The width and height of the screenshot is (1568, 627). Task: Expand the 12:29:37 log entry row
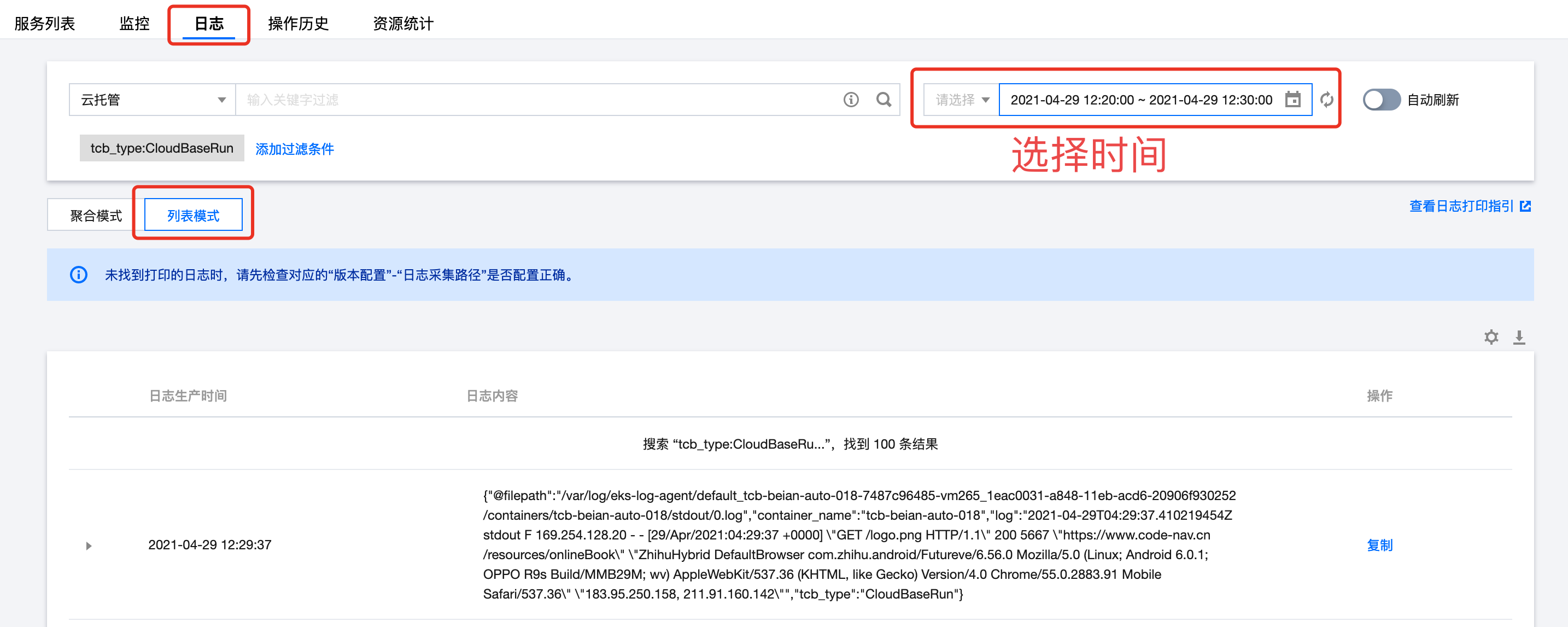(89, 545)
